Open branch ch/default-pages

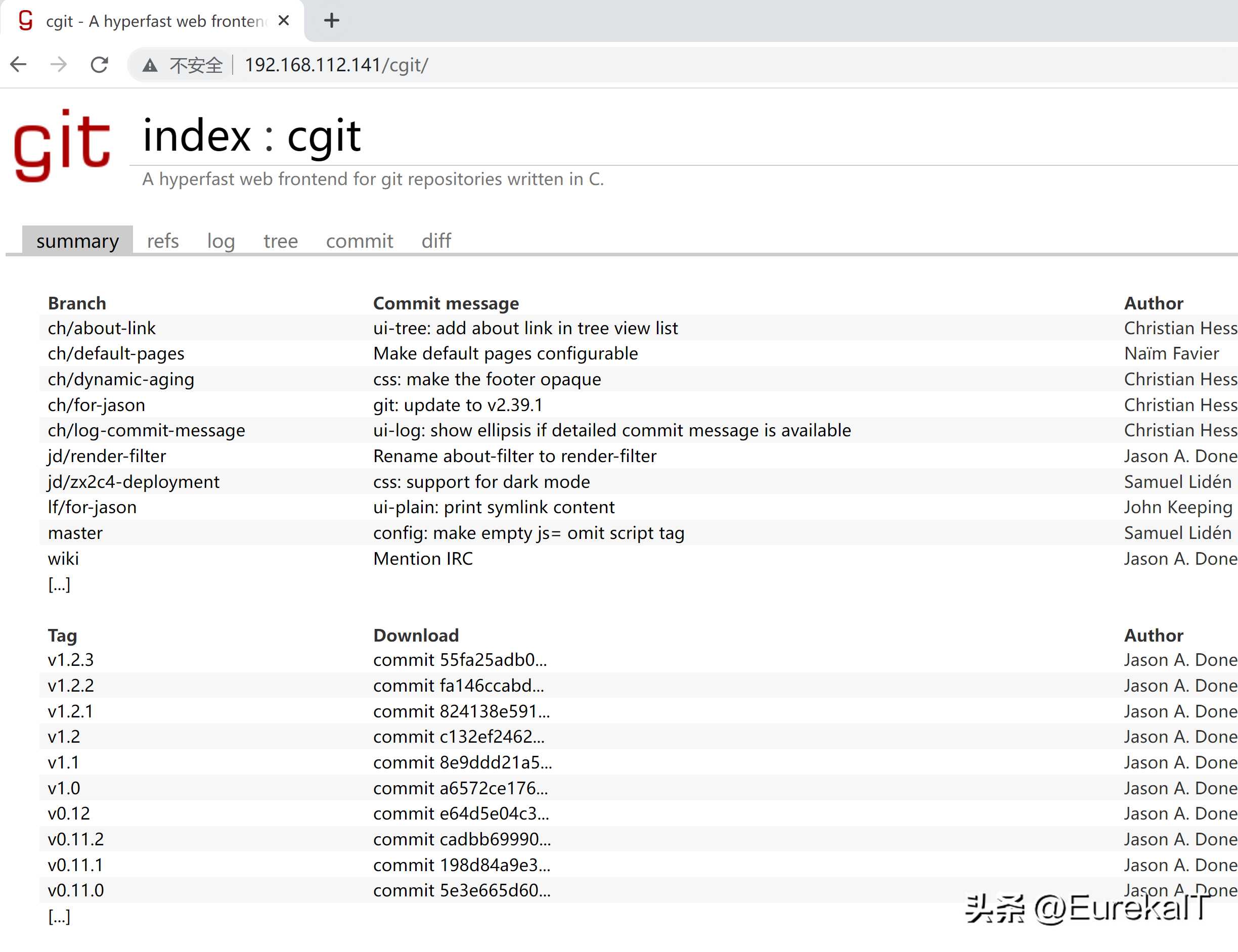(116, 353)
